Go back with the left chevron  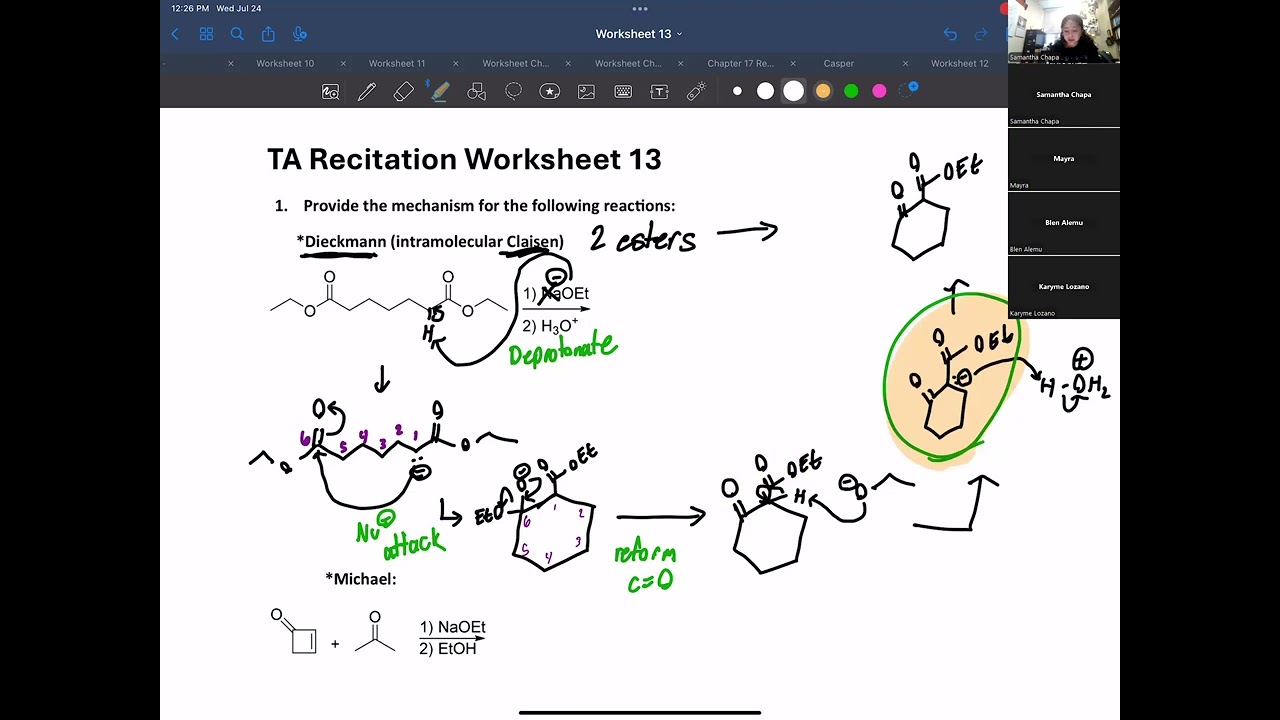[175, 34]
